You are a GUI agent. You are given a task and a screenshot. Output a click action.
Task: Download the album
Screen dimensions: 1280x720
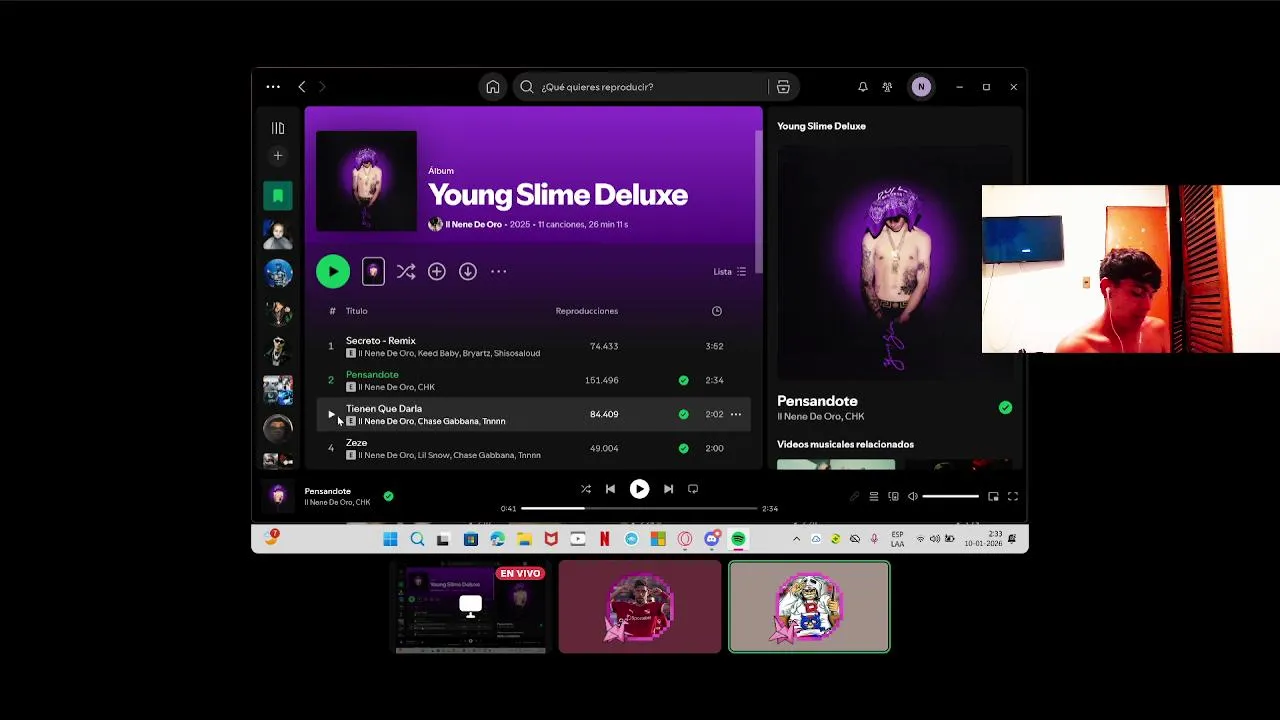[468, 271]
